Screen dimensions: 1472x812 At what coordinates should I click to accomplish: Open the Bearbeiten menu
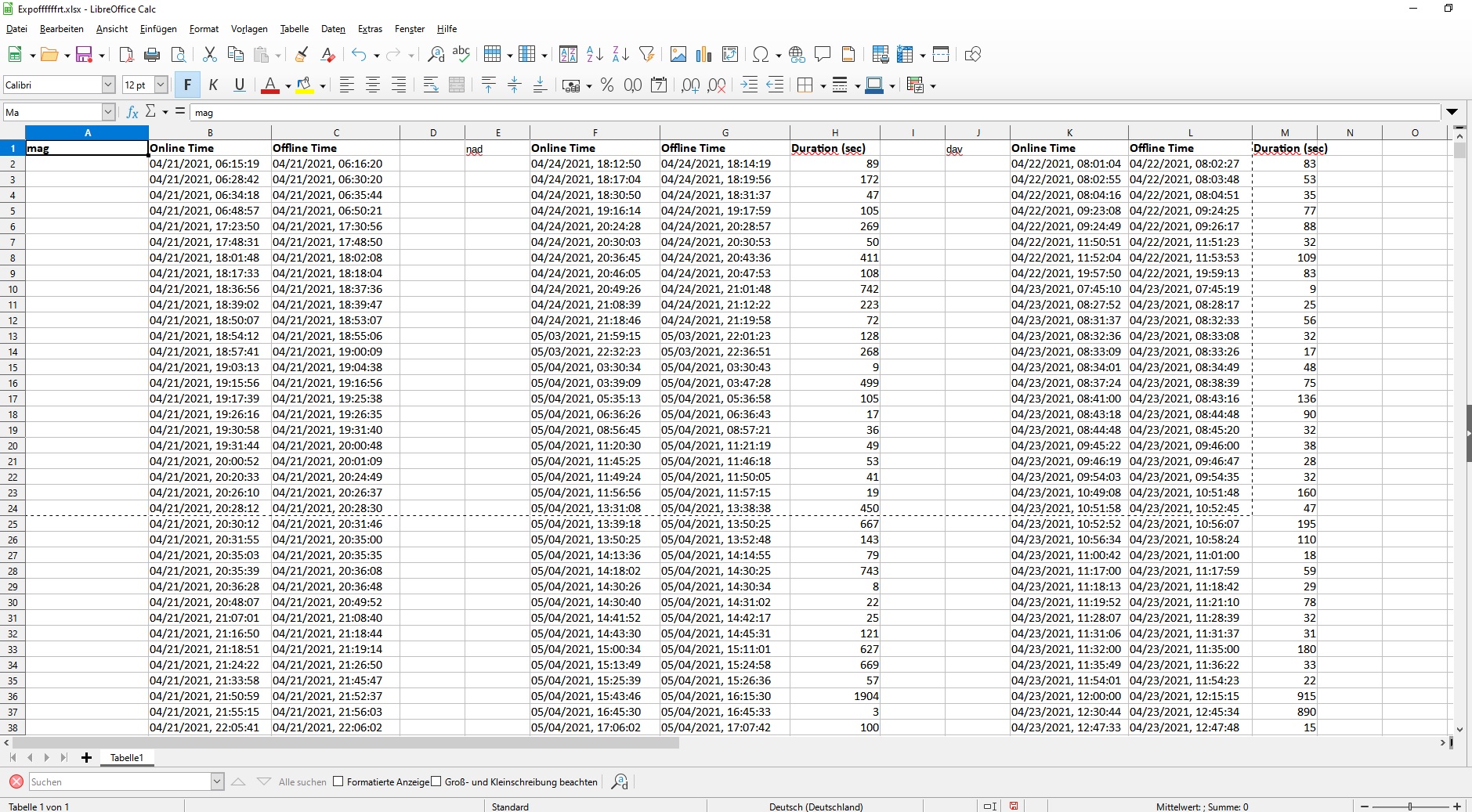(x=62, y=29)
